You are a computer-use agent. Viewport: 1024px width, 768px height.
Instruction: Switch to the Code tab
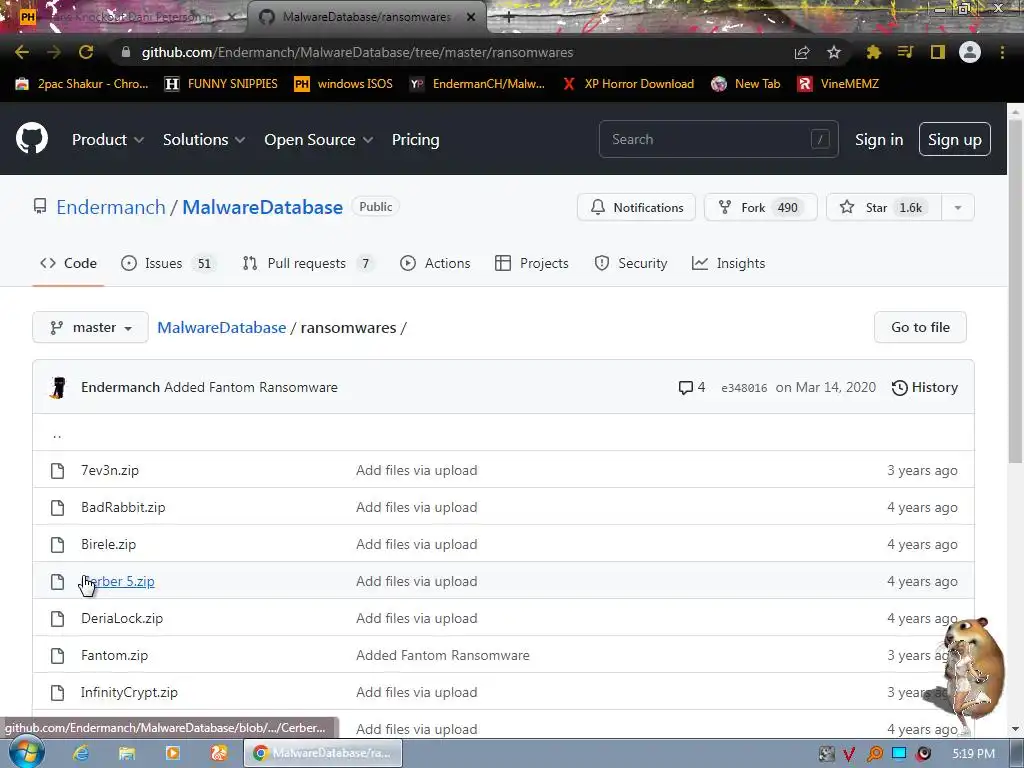[x=69, y=263]
